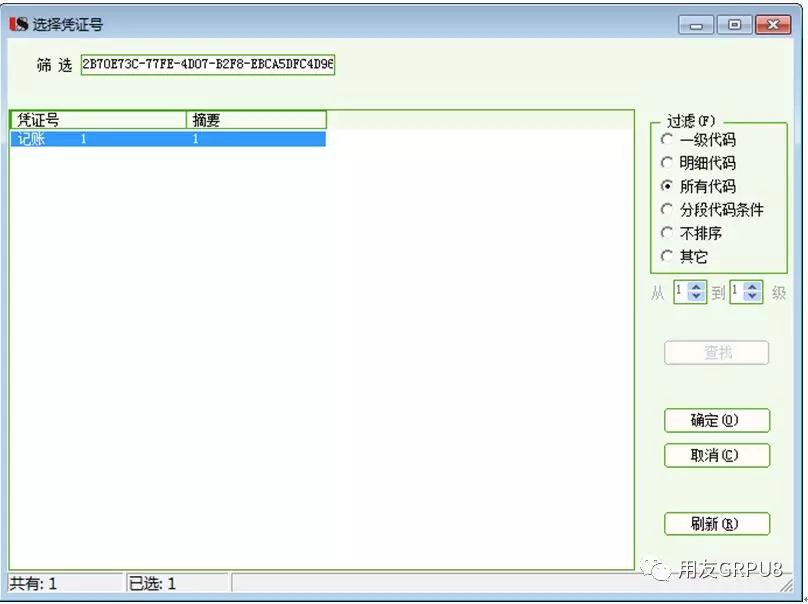Screen dimensions: 808x604
Task: Click the 已选: 1 status bar entry
Action: tap(177, 583)
